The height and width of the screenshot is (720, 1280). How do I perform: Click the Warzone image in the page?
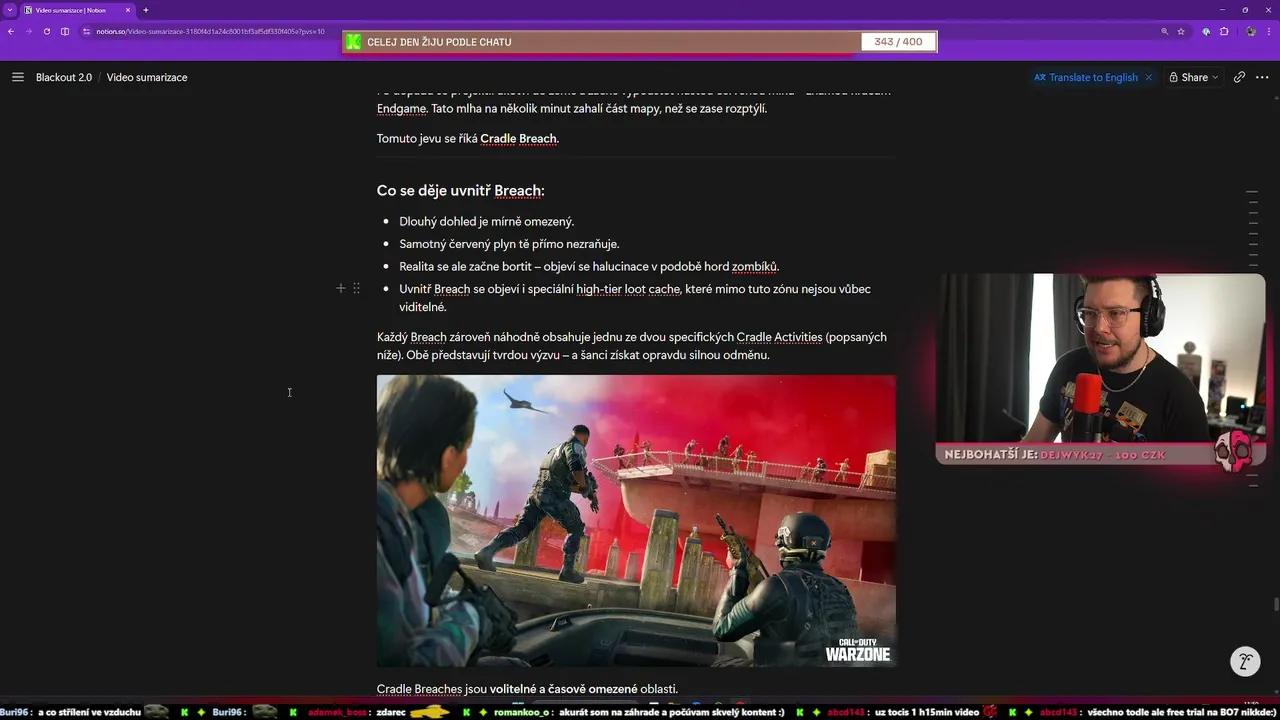(x=636, y=521)
